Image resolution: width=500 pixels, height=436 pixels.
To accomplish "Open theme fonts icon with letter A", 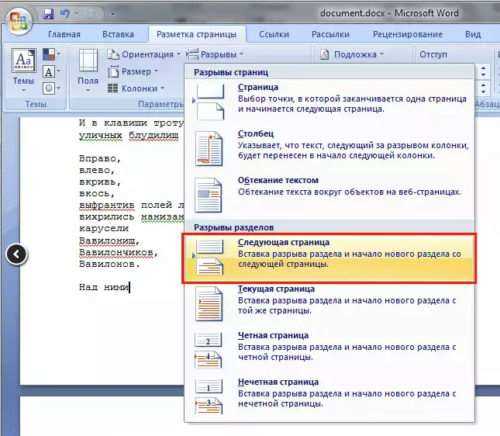I will pyautogui.click(x=49, y=72).
